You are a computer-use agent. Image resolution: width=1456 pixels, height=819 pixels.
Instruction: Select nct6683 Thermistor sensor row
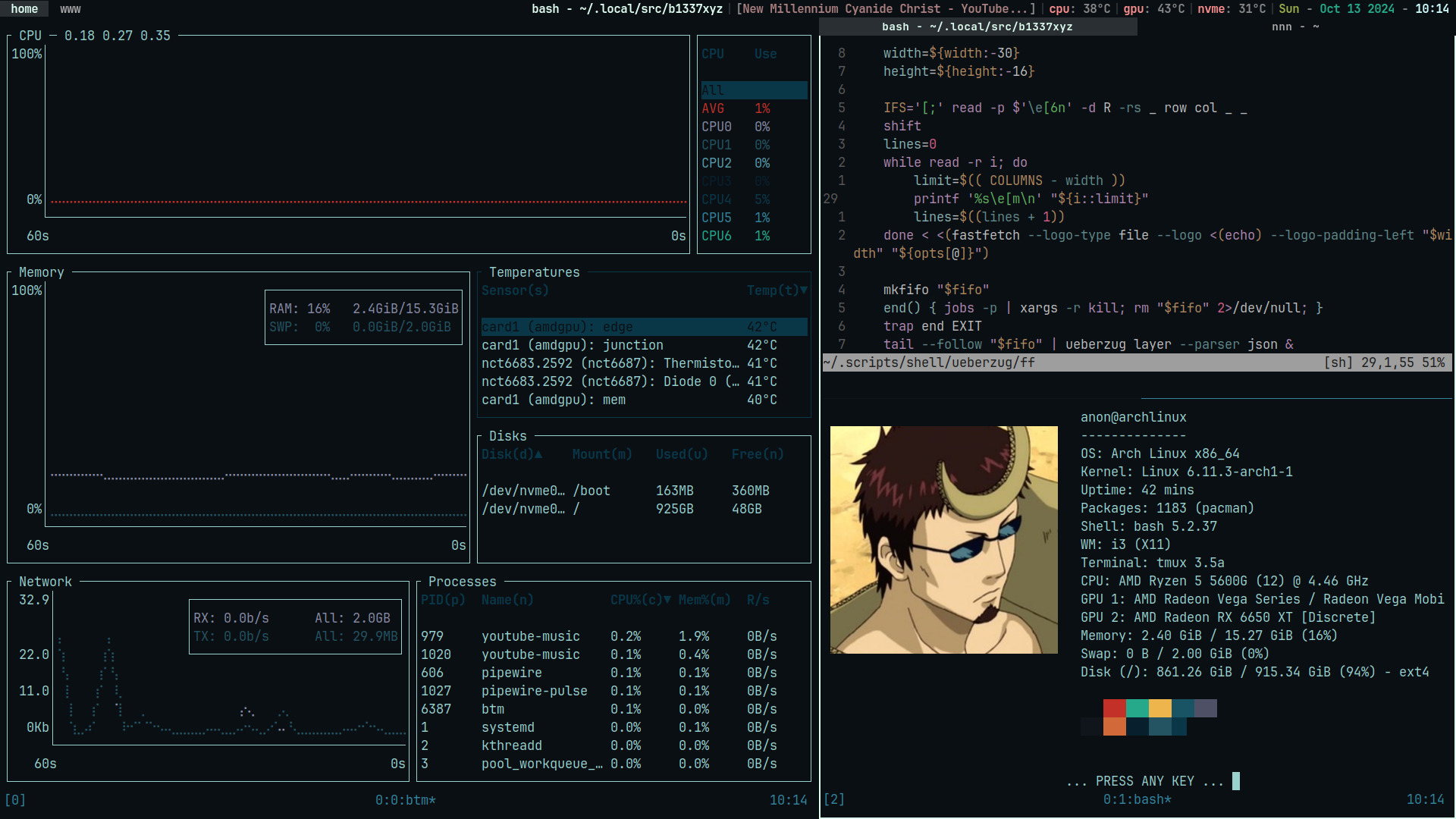tap(644, 363)
